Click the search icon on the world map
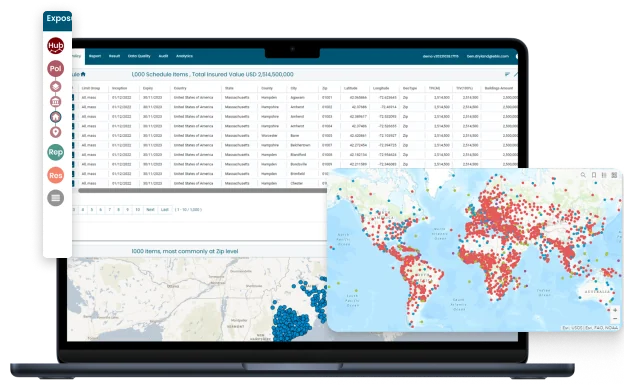Image resolution: width=624 pixels, height=392 pixels. tap(583, 175)
